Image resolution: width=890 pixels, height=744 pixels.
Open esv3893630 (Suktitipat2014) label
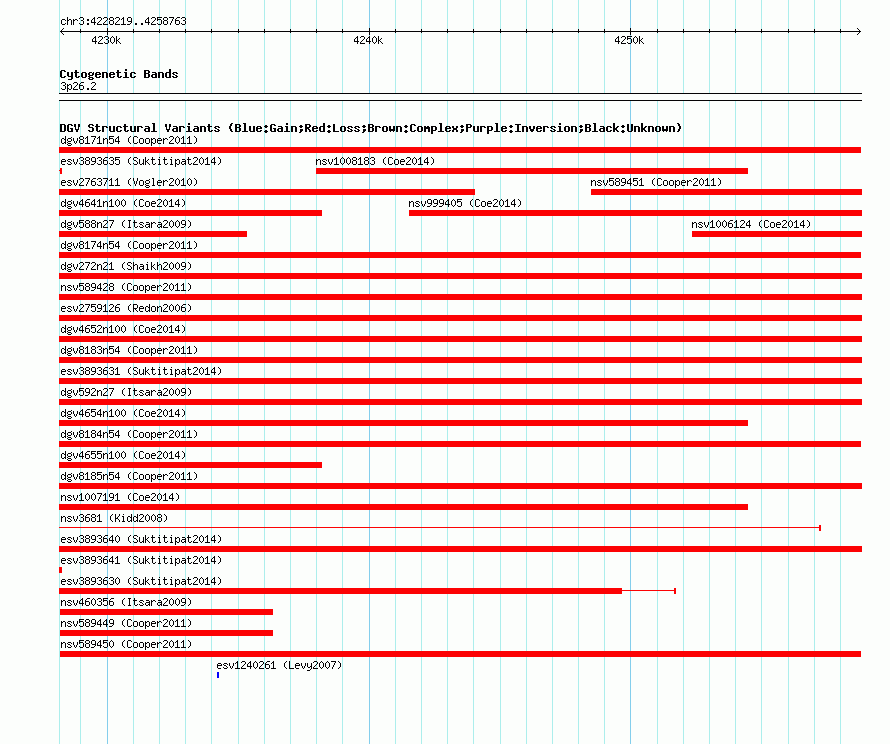tap(141, 581)
